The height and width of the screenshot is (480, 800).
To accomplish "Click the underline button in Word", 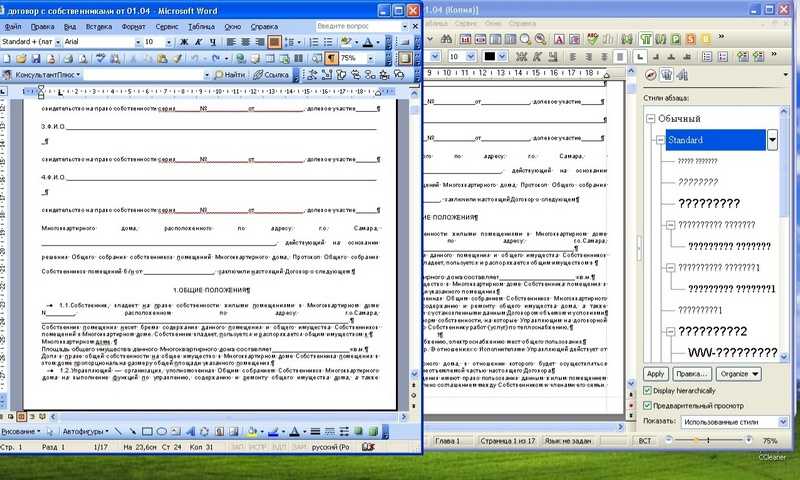I will click(x=212, y=42).
